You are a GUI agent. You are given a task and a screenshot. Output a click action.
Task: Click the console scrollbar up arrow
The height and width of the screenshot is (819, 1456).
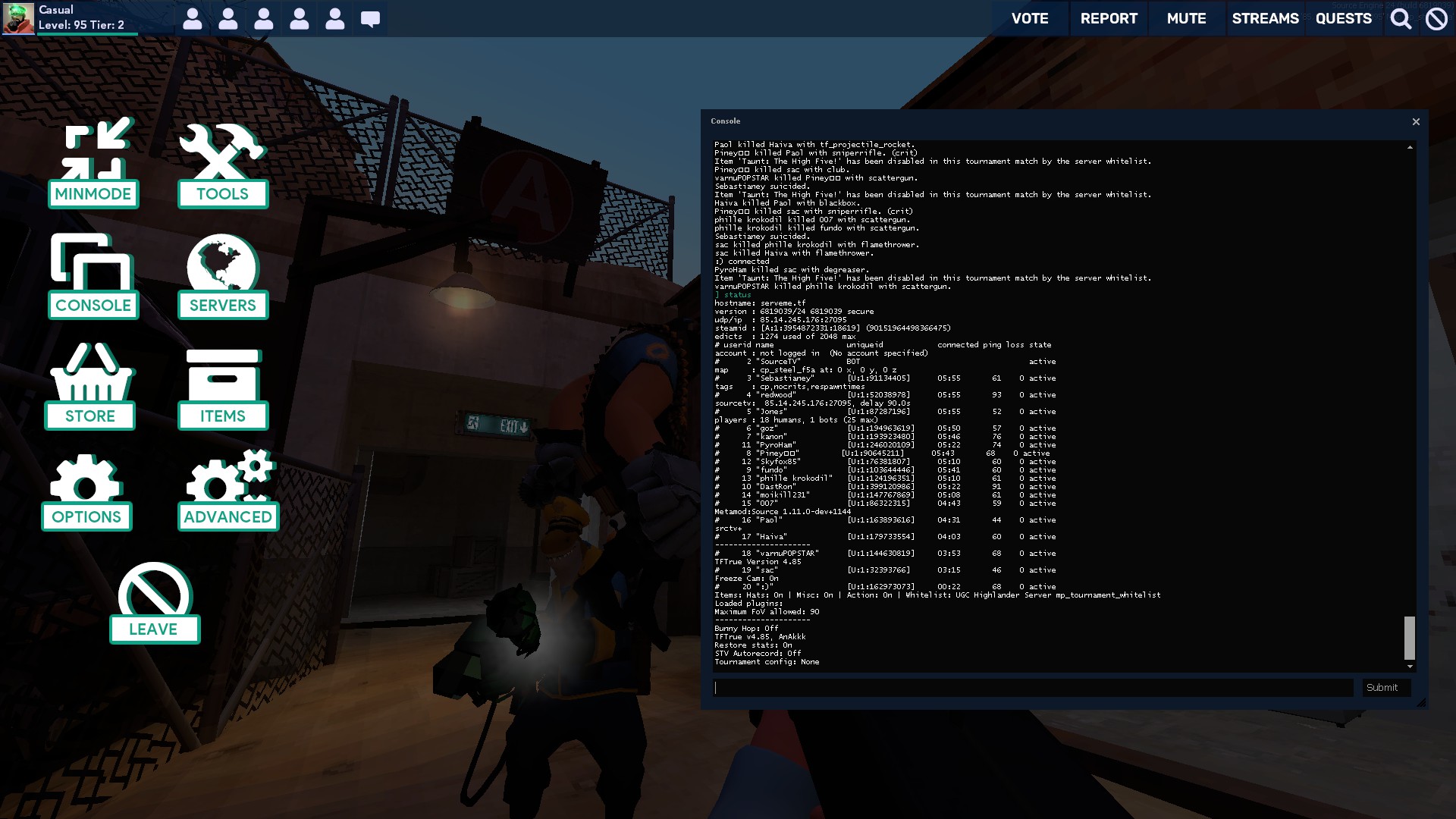tap(1410, 147)
